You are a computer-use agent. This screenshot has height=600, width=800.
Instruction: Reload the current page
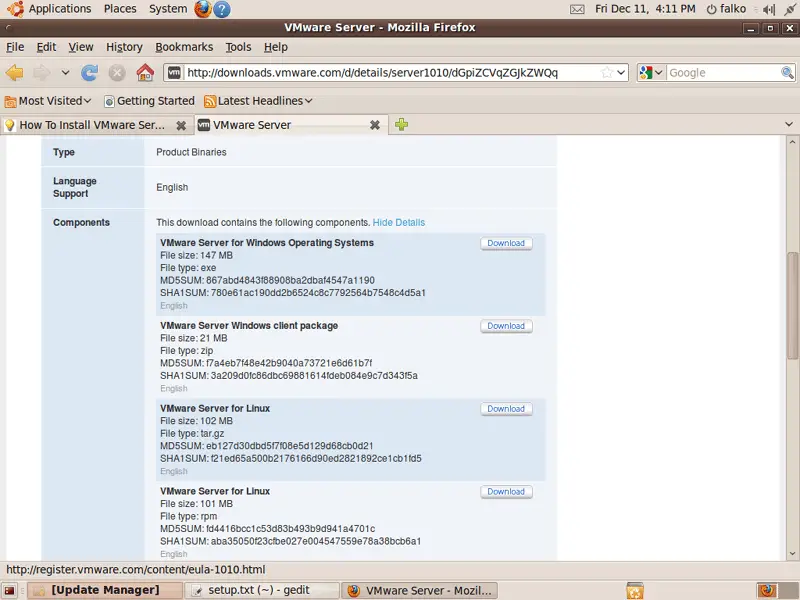click(89, 73)
